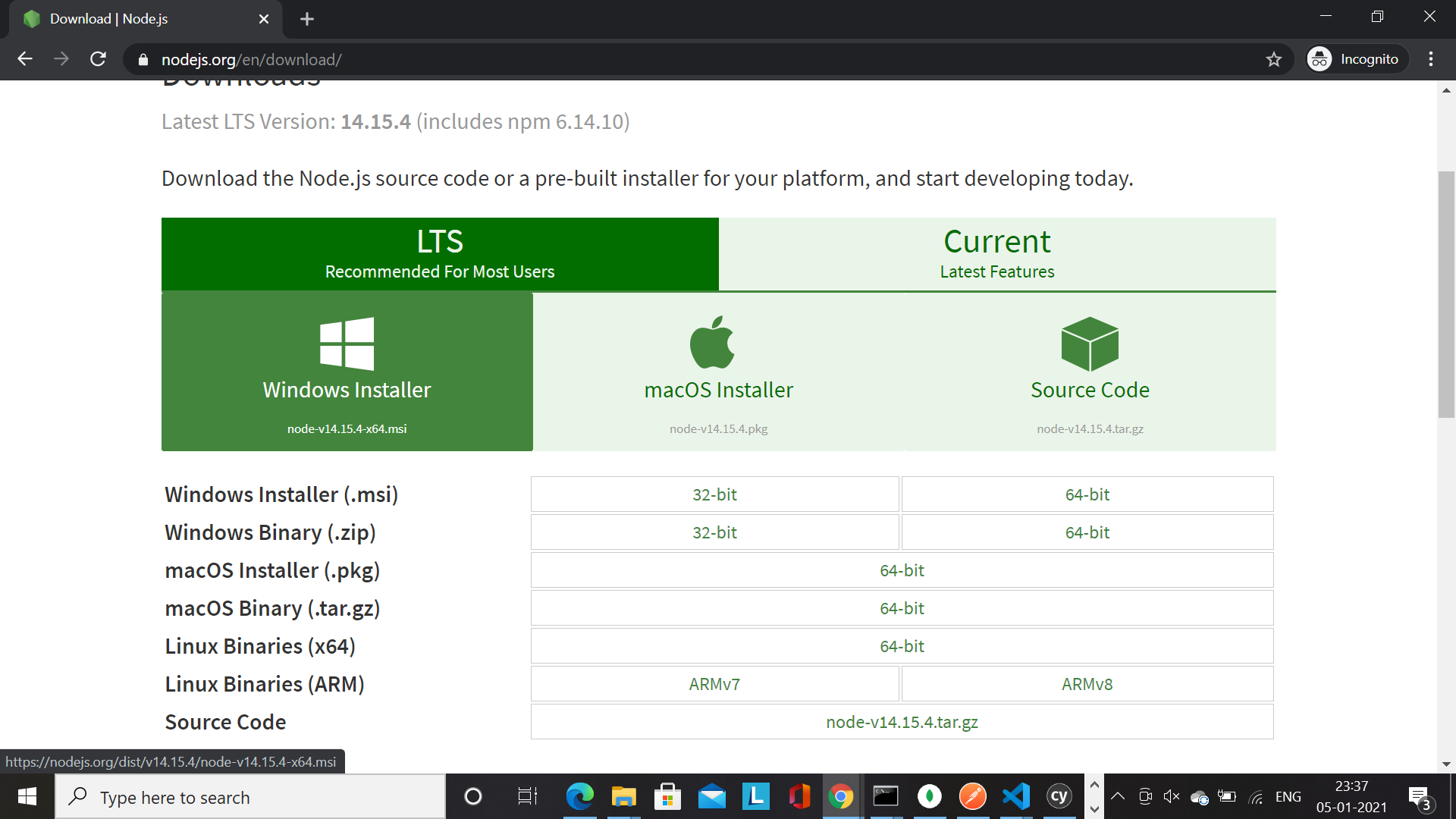
Task: Reload the page using the refresh icon
Action: [98, 59]
